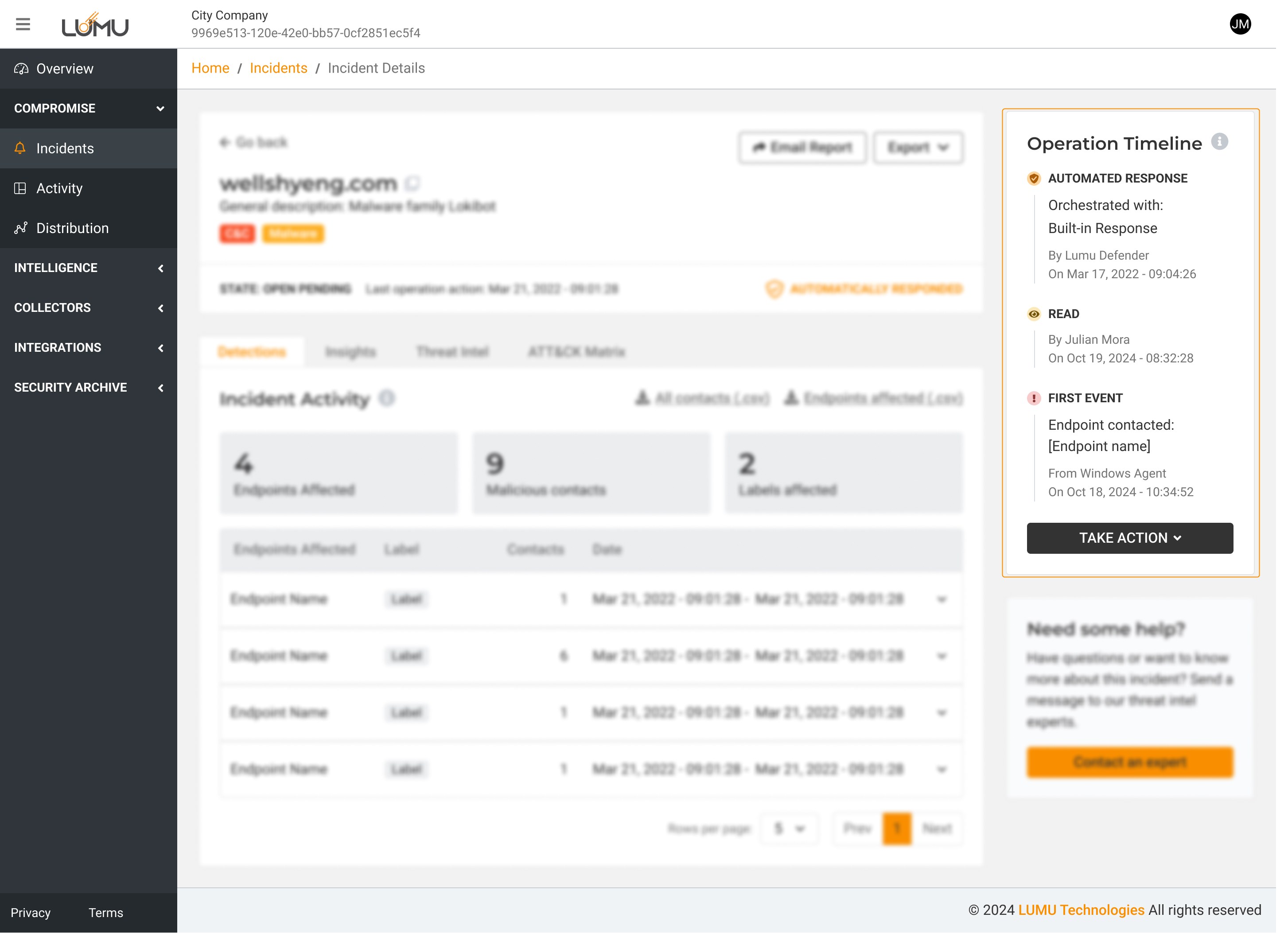Open Activity in the sidebar
Image resolution: width=1288 pixels, height=933 pixels.
click(x=60, y=188)
